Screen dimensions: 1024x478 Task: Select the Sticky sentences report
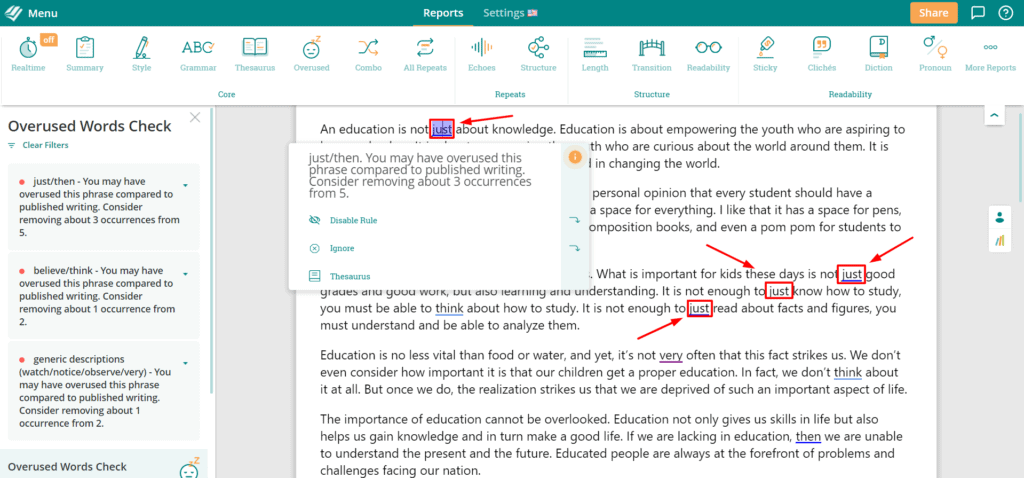point(765,53)
